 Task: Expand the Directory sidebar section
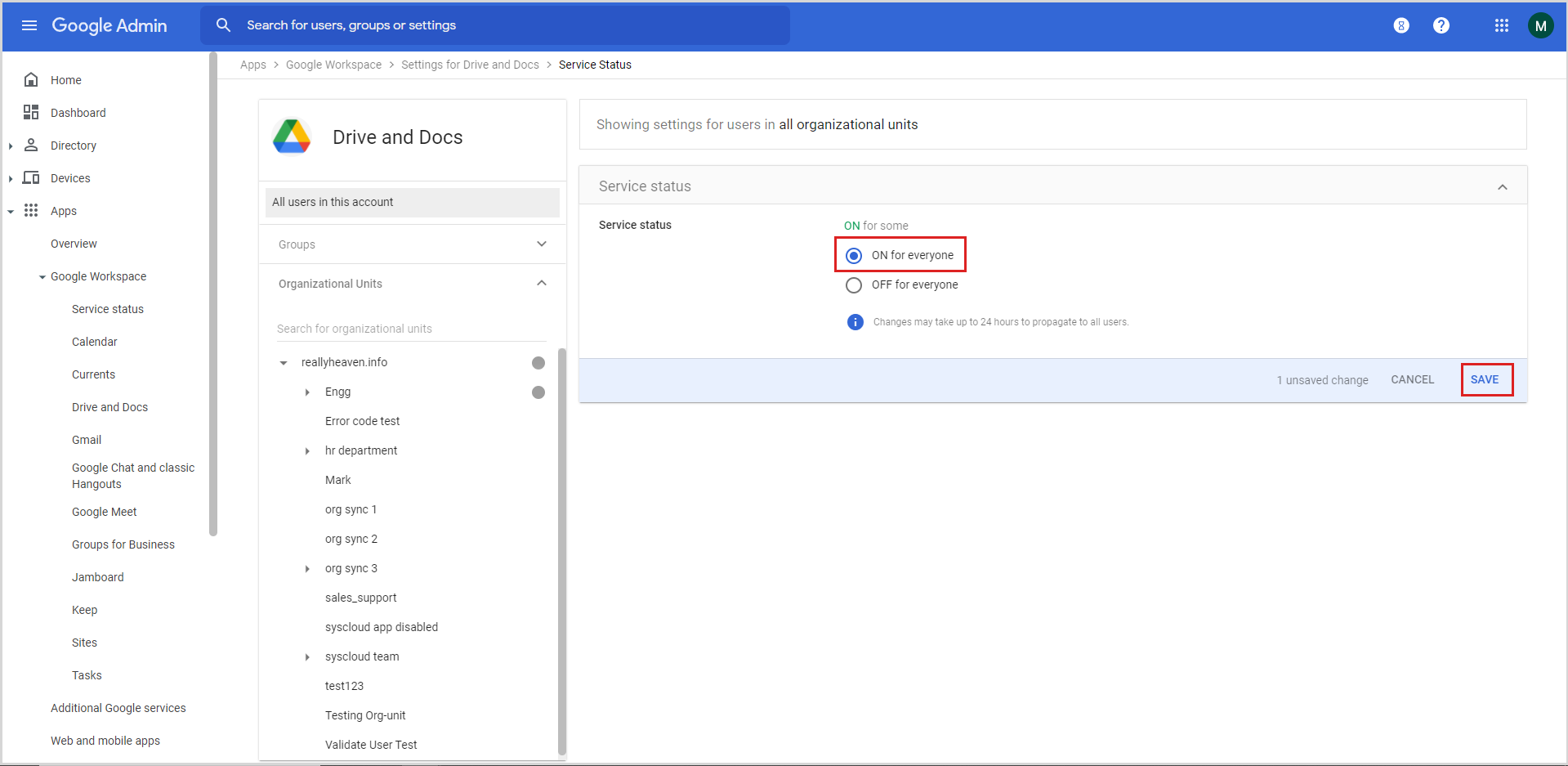tap(11, 146)
